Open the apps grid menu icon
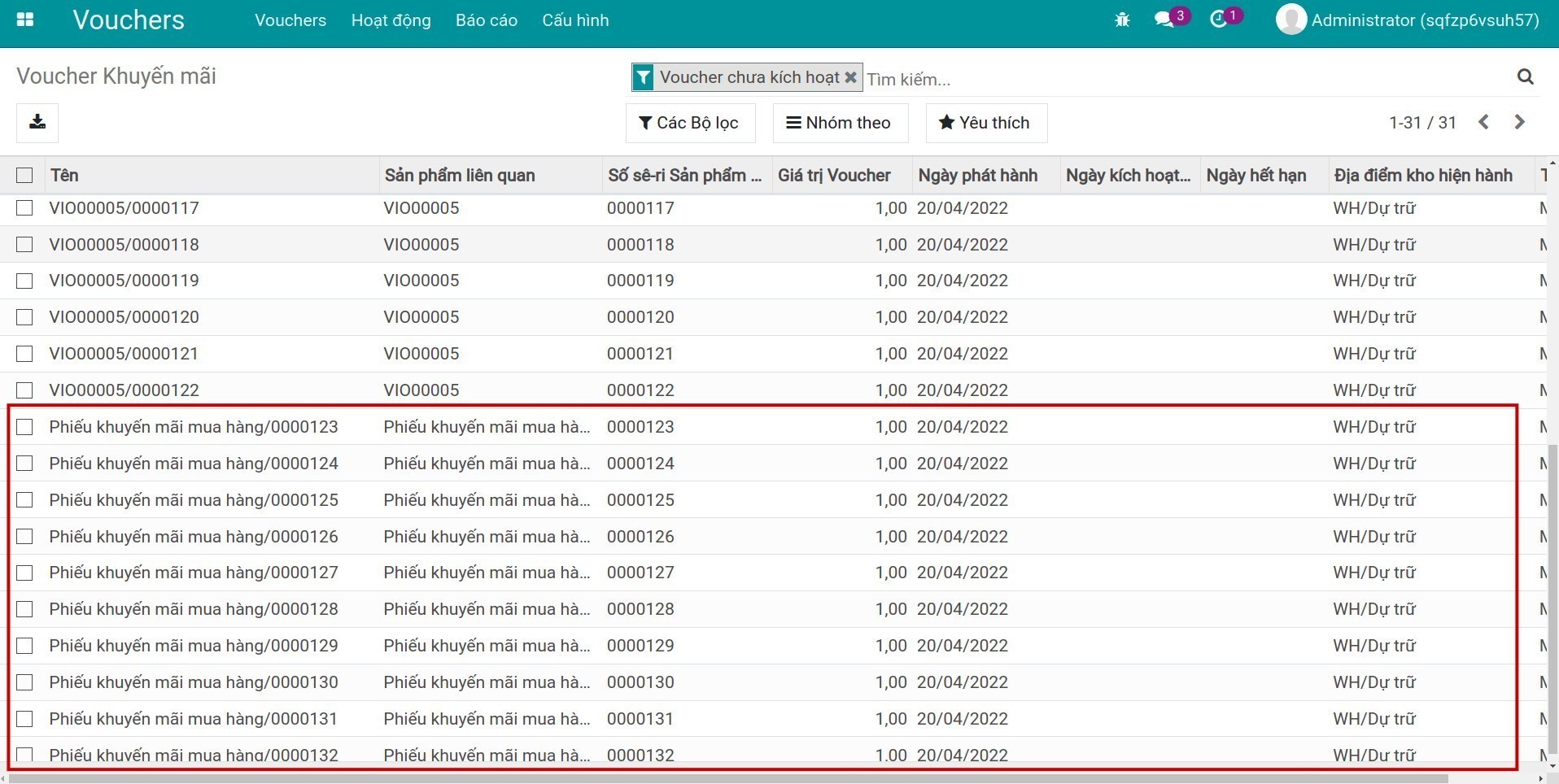The height and width of the screenshot is (784, 1559). pyautogui.click(x=25, y=20)
